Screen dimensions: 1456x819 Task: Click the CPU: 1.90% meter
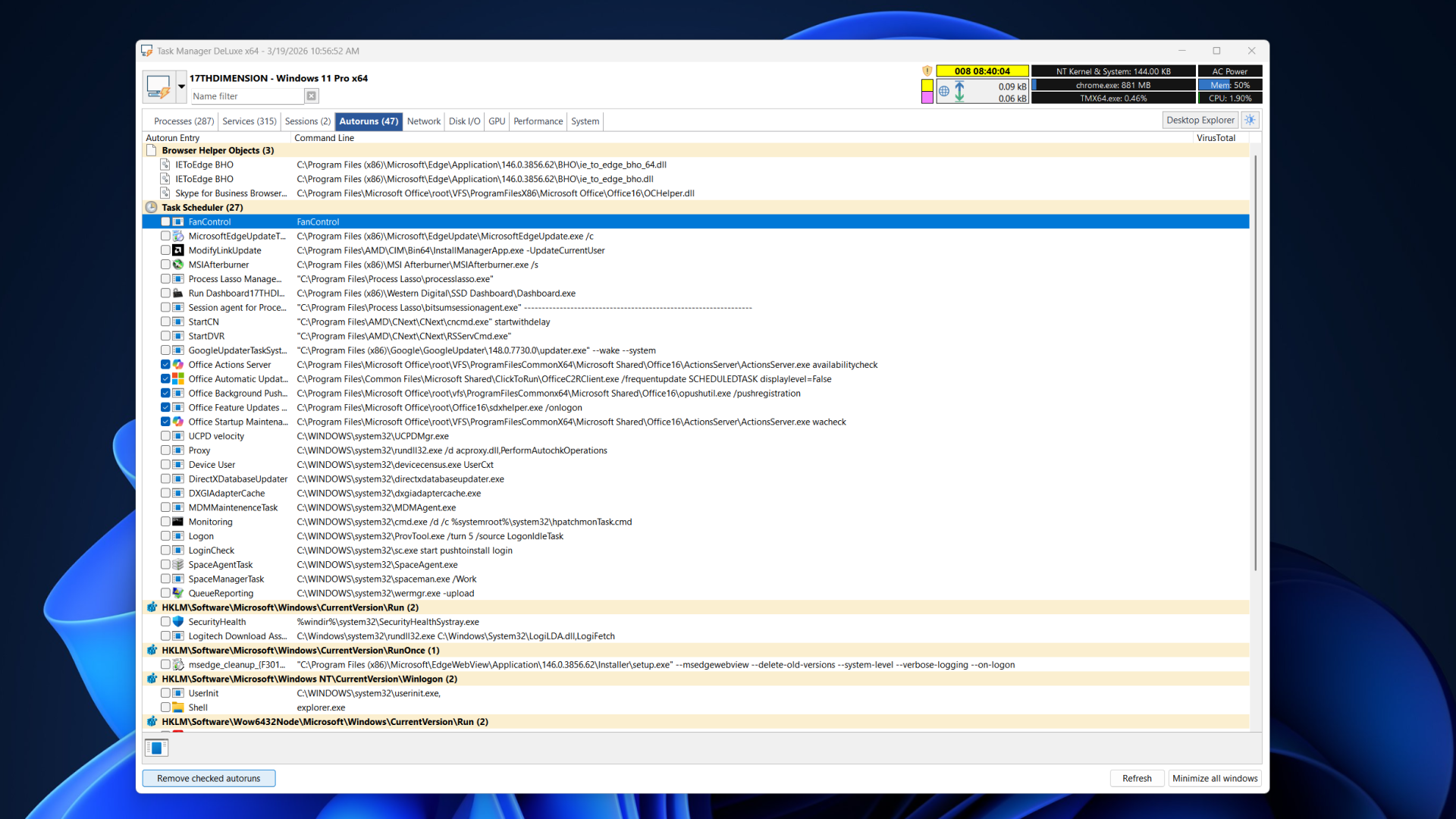pos(1230,99)
